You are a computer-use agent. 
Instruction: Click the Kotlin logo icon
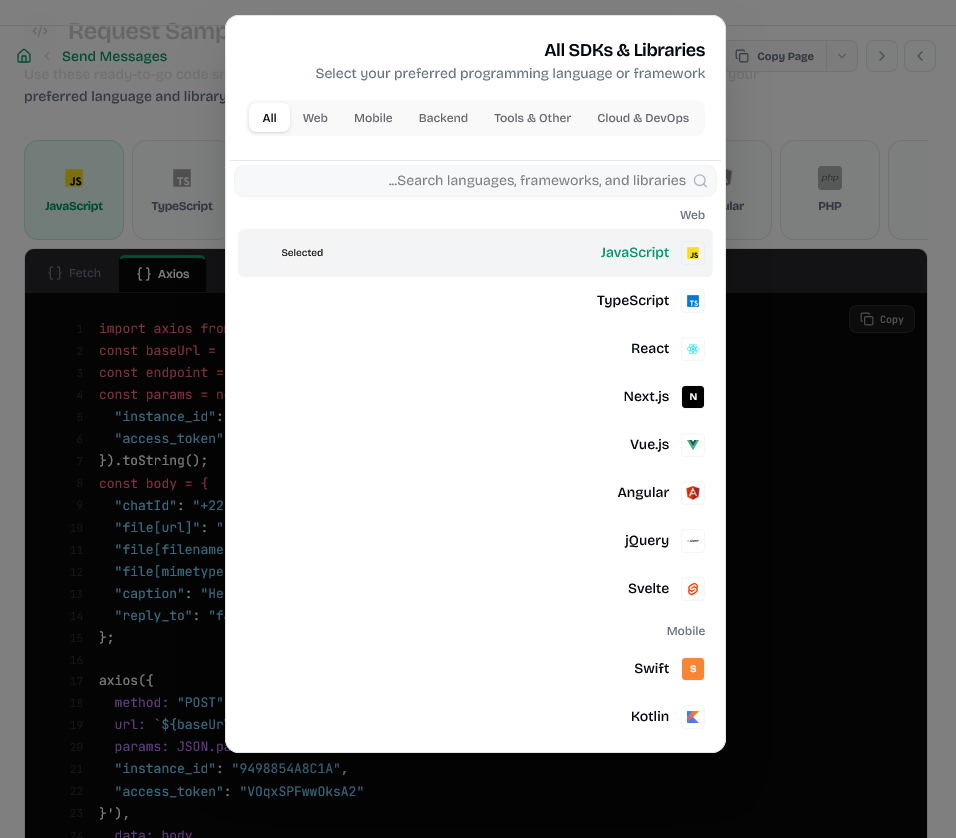click(693, 717)
